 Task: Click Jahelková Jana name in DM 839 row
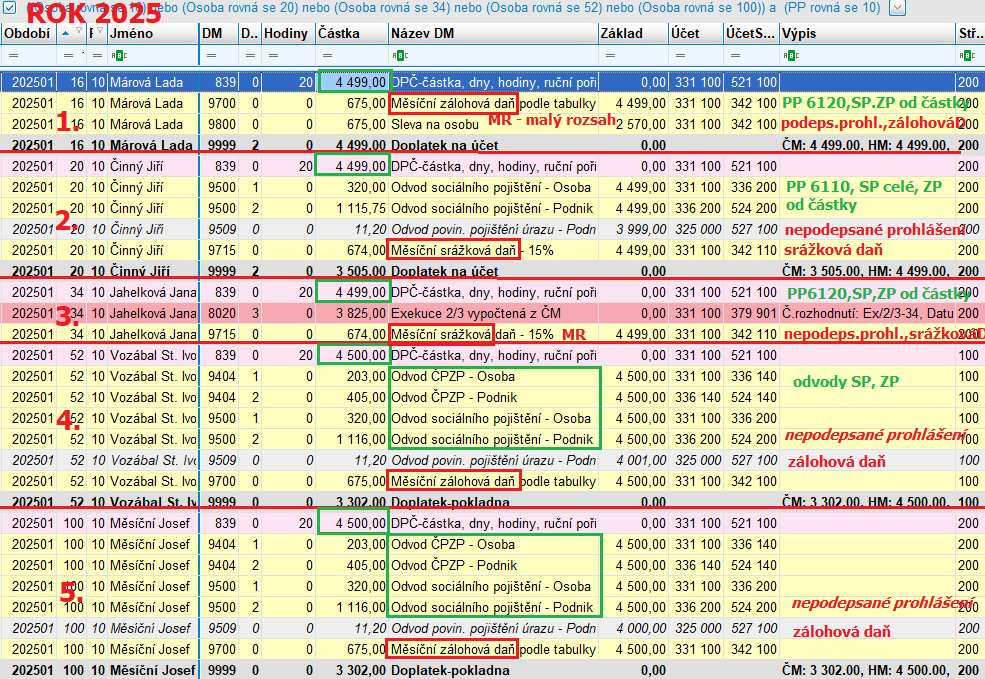[153, 292]
